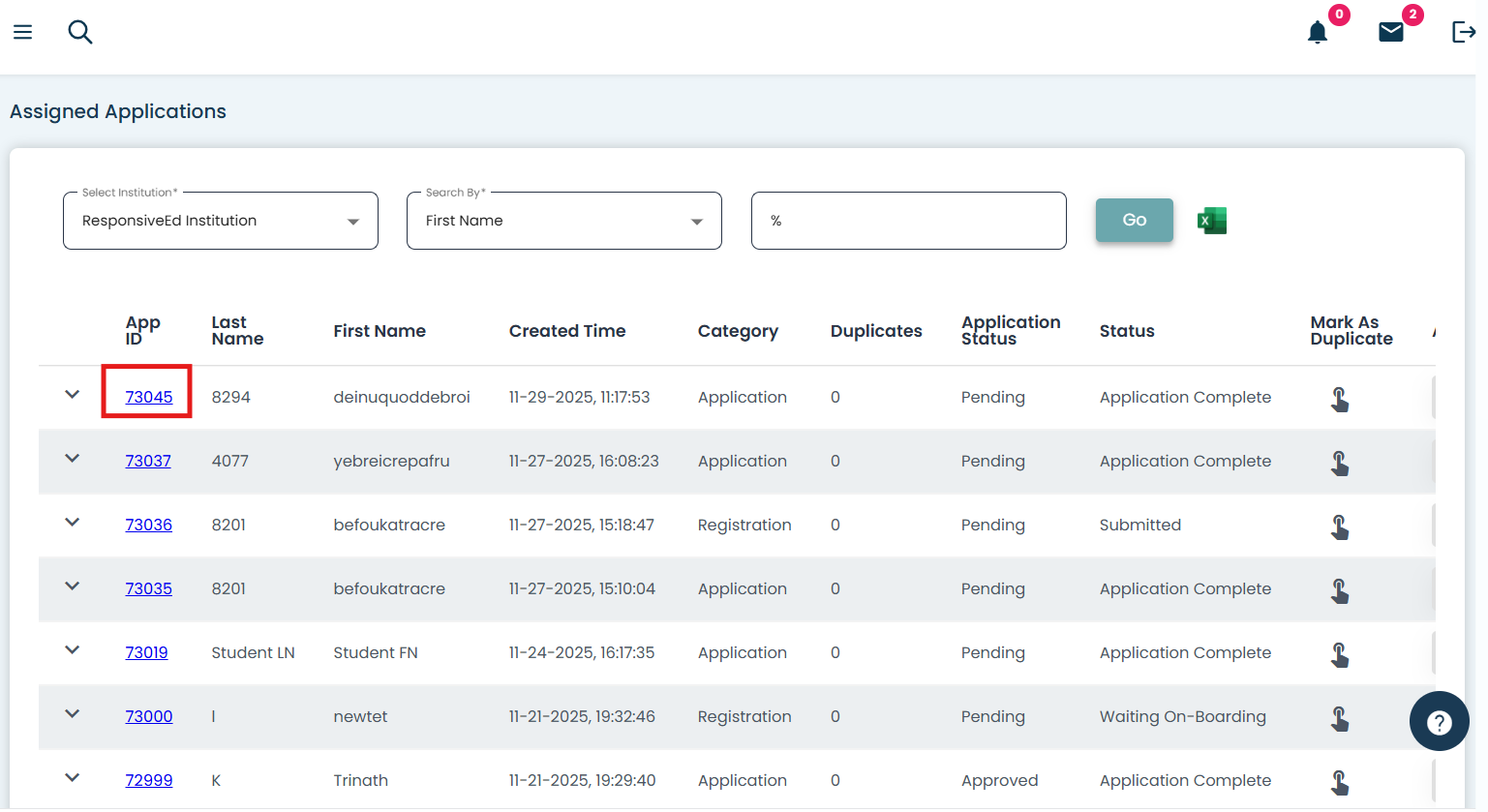Mark application 73000 as duplicate

tap(1339, 718)
